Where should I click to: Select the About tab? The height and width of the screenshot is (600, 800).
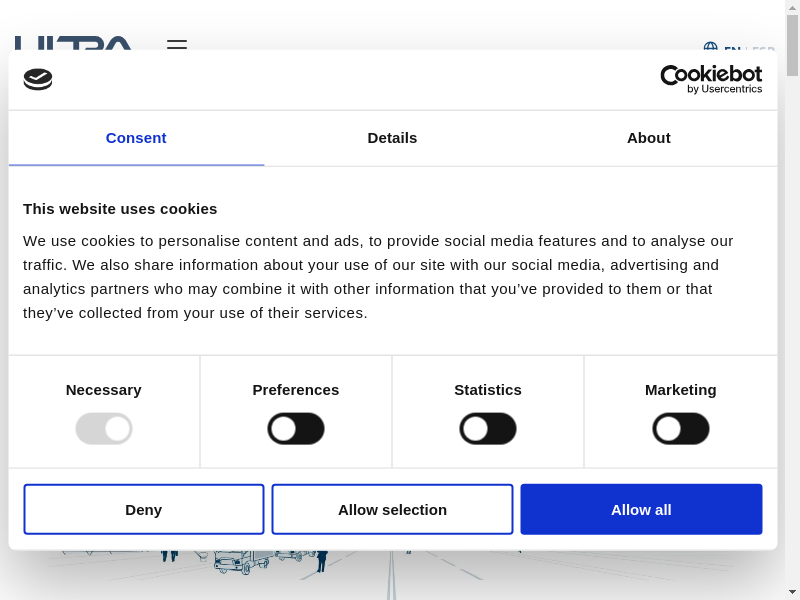[648, 138]
